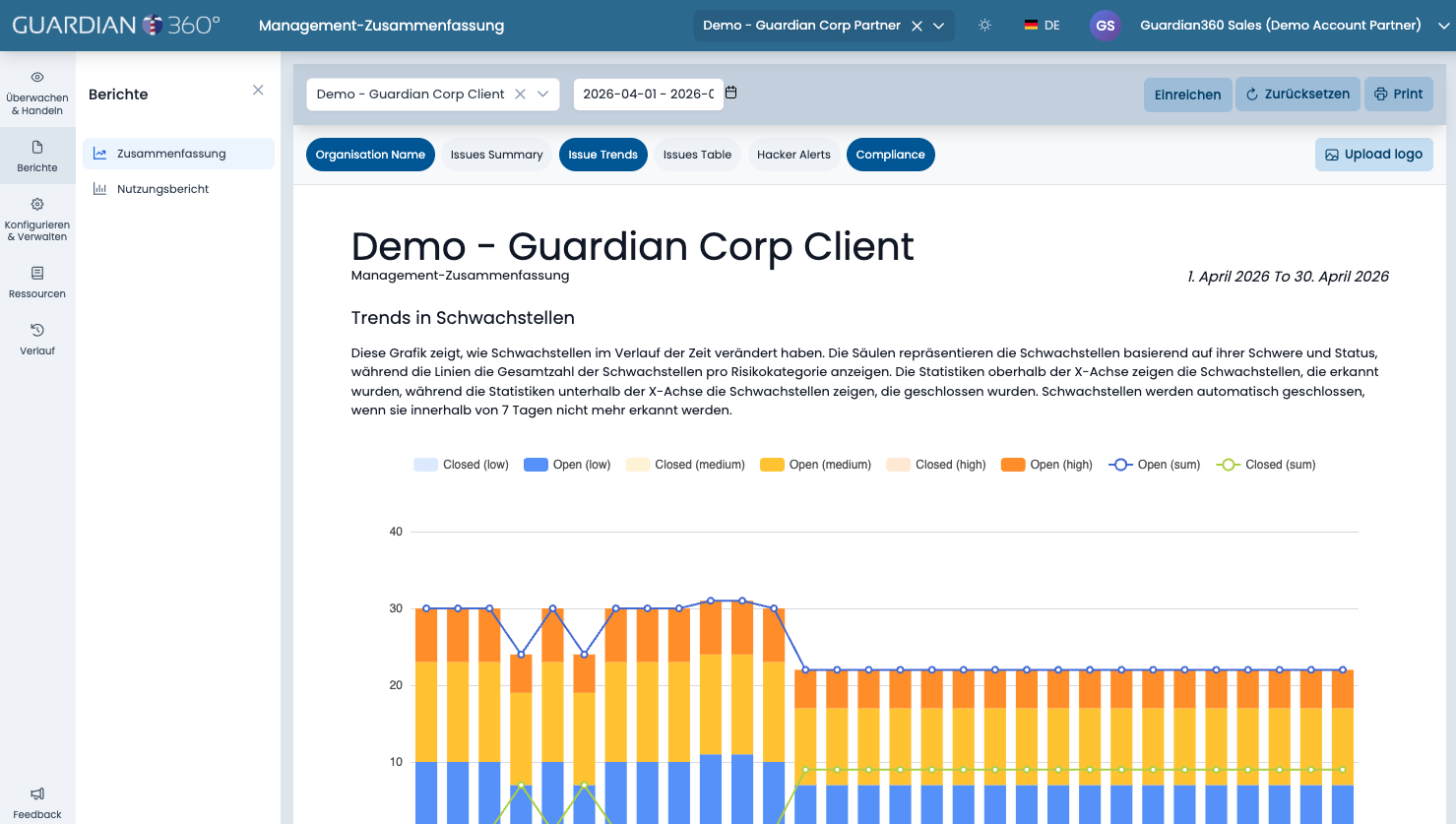Clear the Demo - Guardian Corp Client selection

[x=520, y=95]
